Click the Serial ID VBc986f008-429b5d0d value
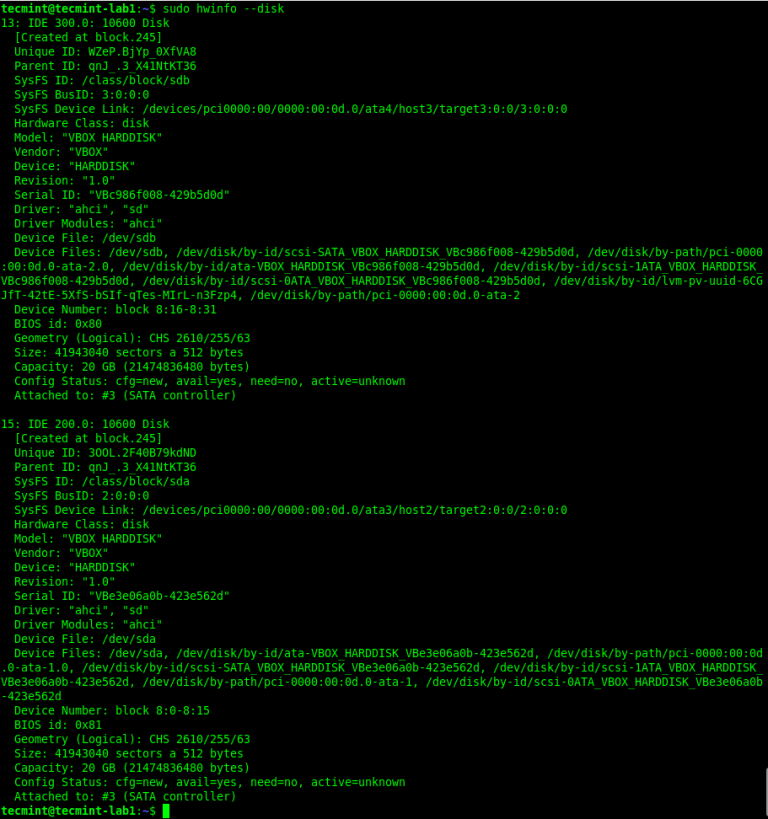768x819 pixels. 159,195
